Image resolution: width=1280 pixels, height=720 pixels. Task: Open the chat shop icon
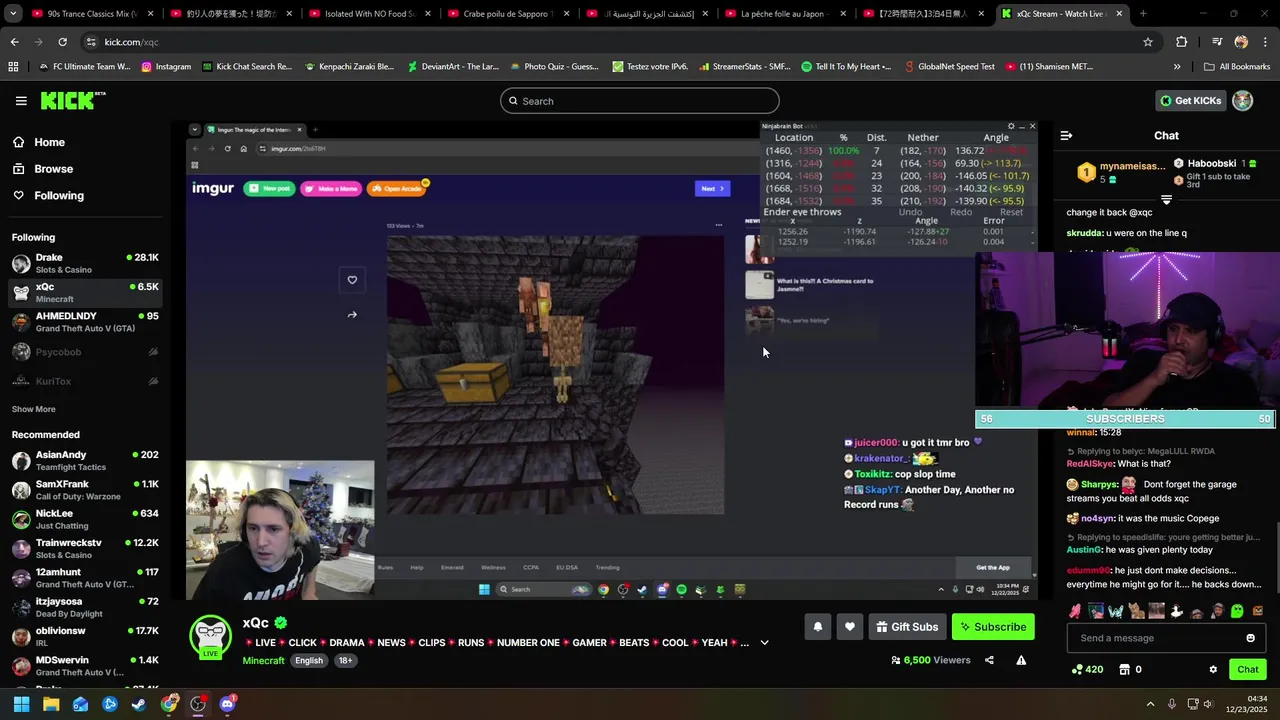(x=1124, y=670)
